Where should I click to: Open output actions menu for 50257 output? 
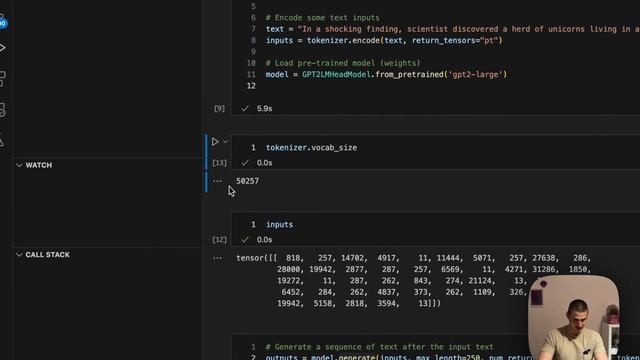pyautogui.click(x=217, y=181)
